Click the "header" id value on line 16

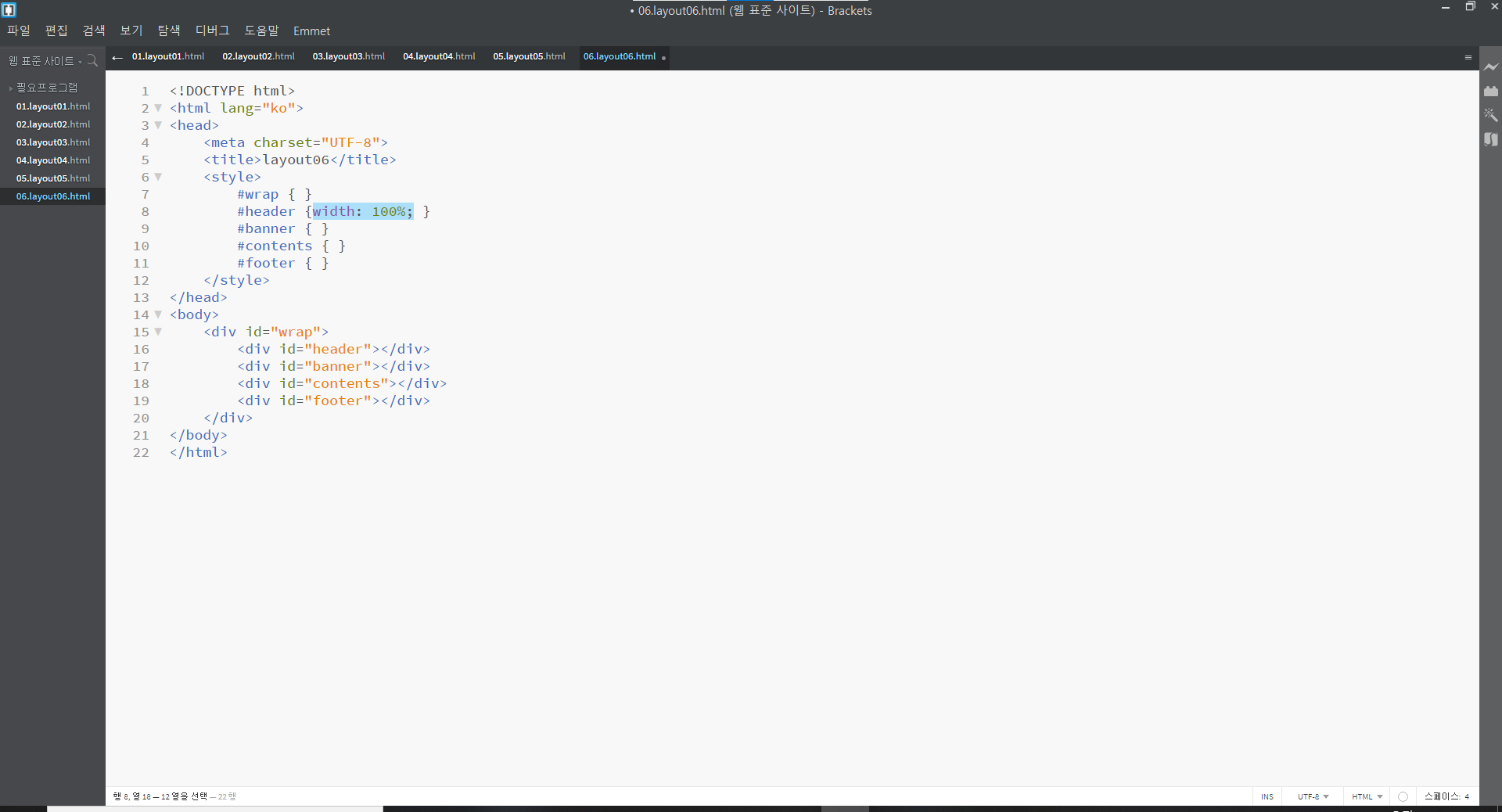pos(338,349)
